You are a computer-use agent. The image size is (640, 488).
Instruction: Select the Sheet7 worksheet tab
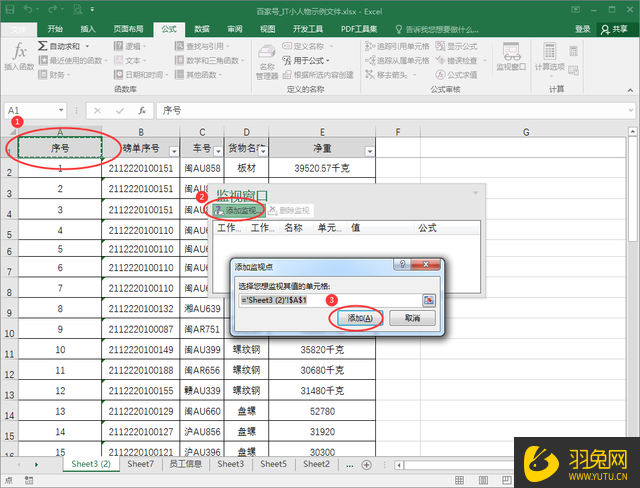click(x=140, y=464)
